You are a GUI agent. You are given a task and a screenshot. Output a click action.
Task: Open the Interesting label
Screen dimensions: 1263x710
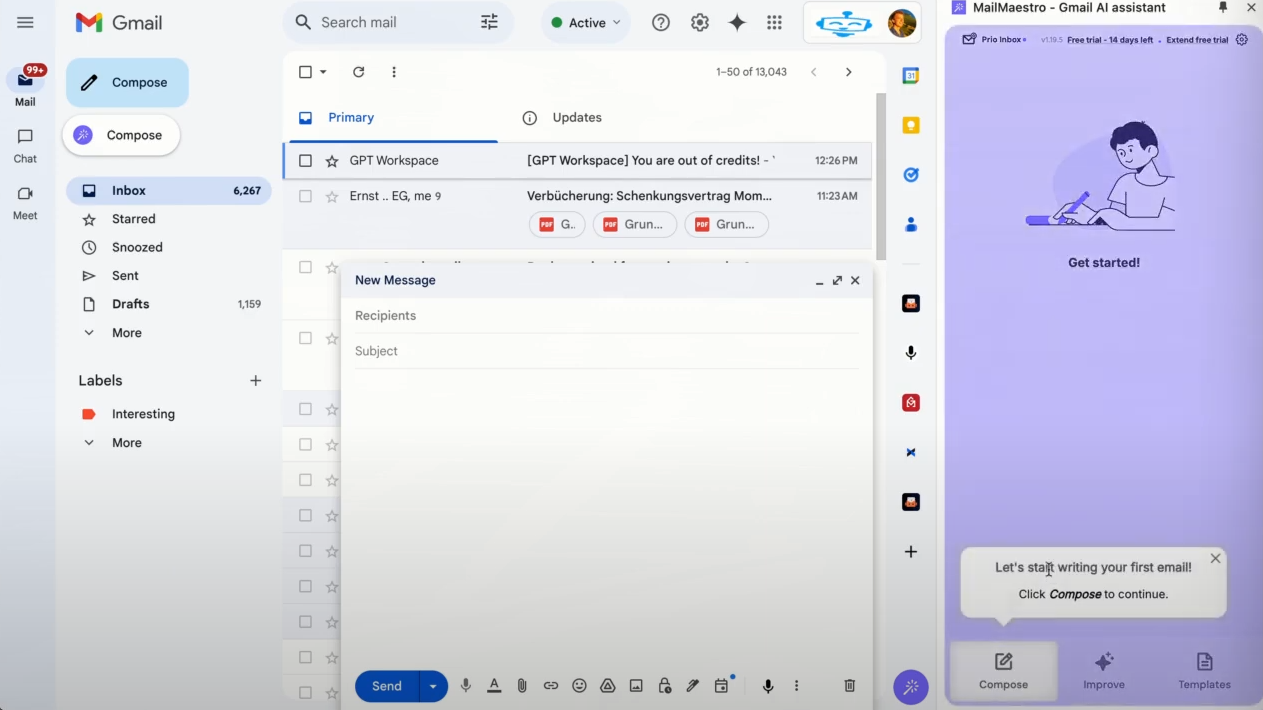tap(143, 414)
